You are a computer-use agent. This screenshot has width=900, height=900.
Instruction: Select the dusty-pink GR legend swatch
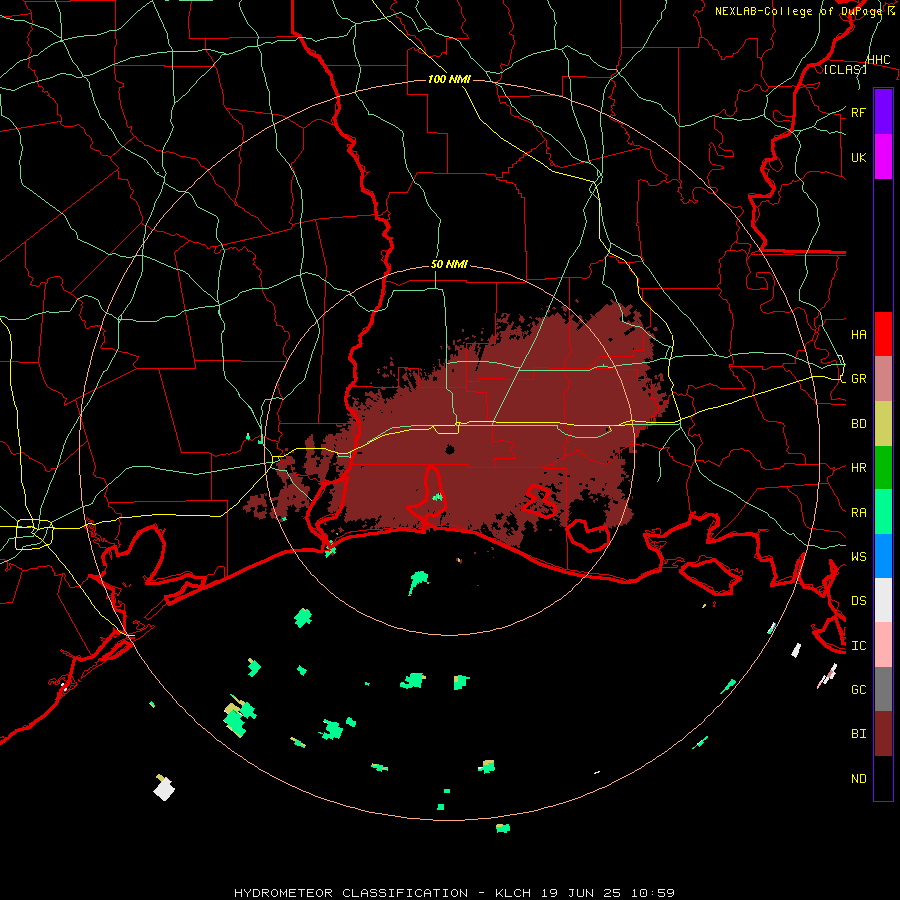[883, 379]
